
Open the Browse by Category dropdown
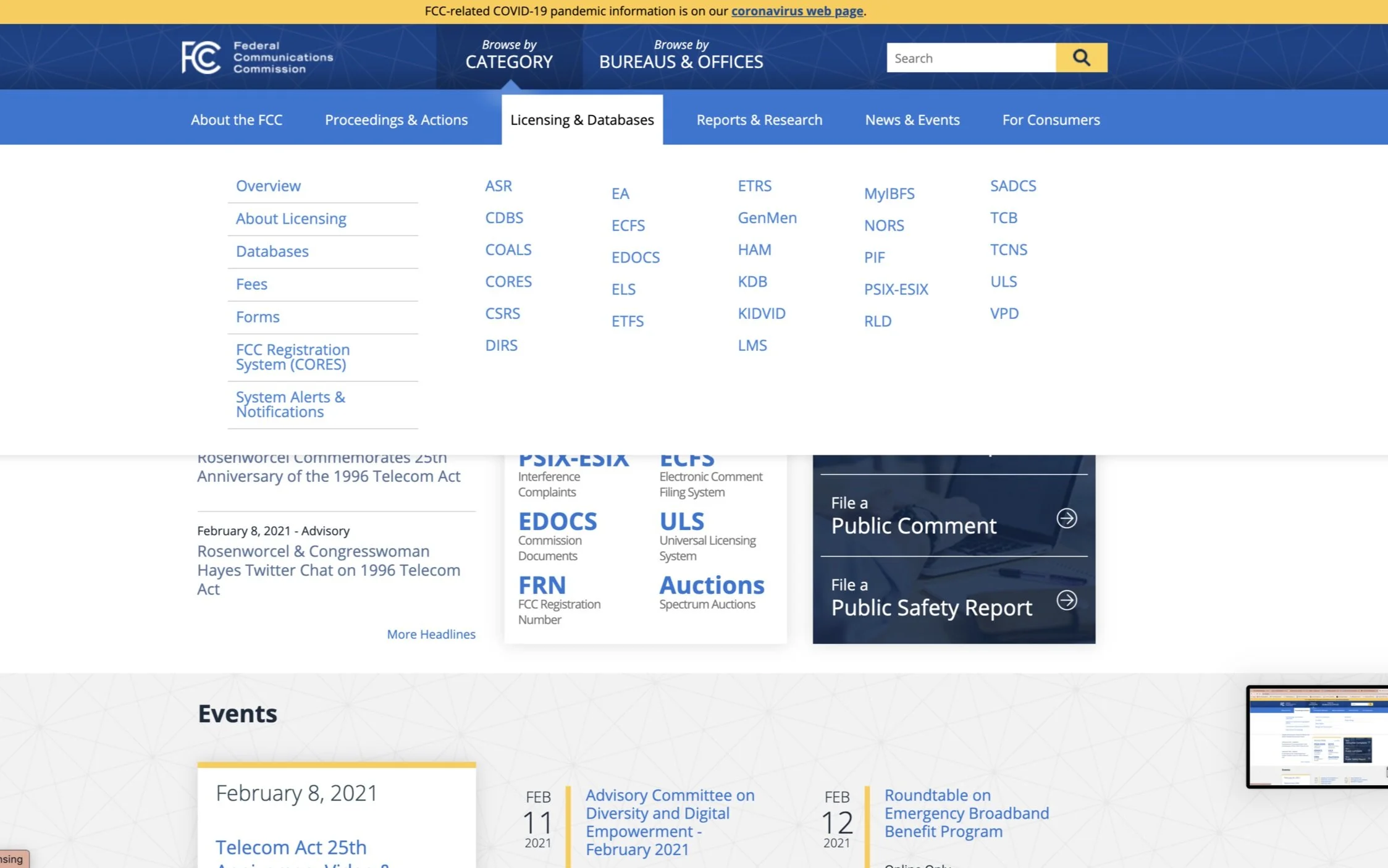(x=508, y=54)
